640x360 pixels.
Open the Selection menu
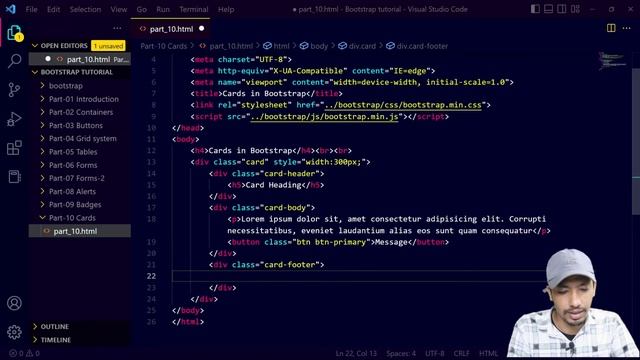pyautogui.click(x=85, y=9)
